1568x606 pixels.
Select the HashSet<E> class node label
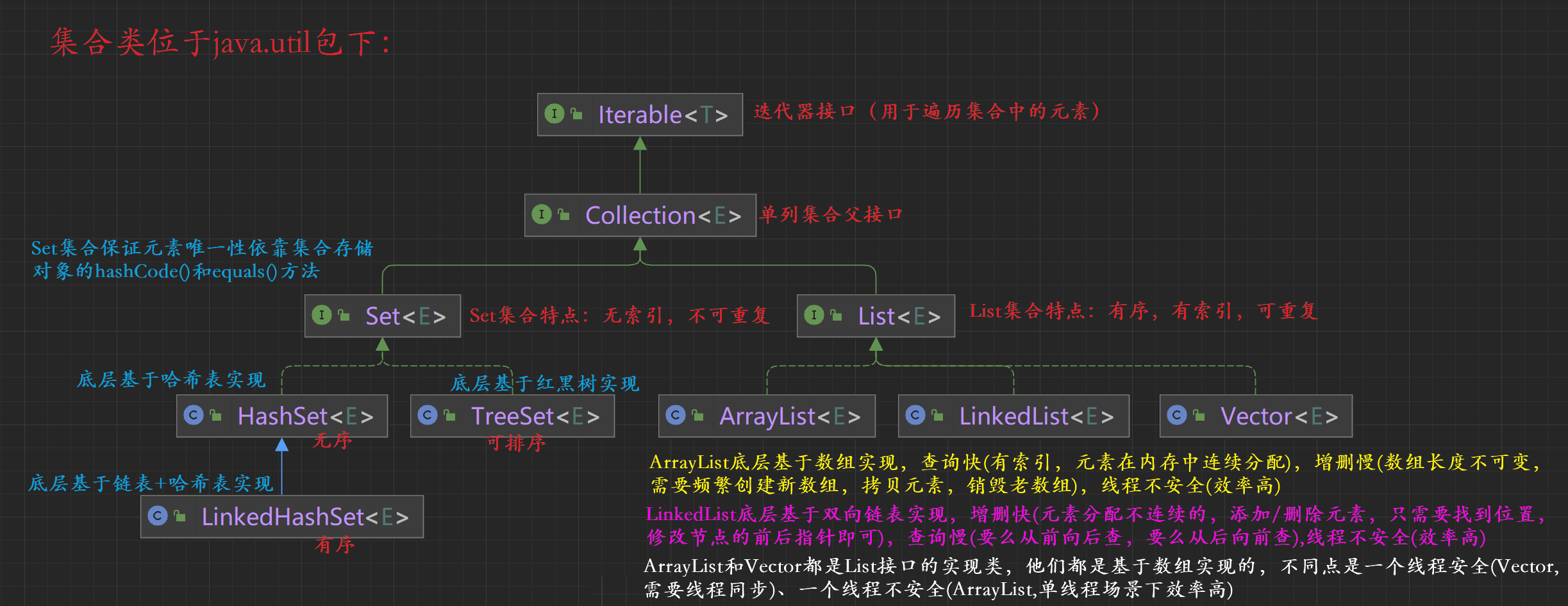click(x=305, y=416)
